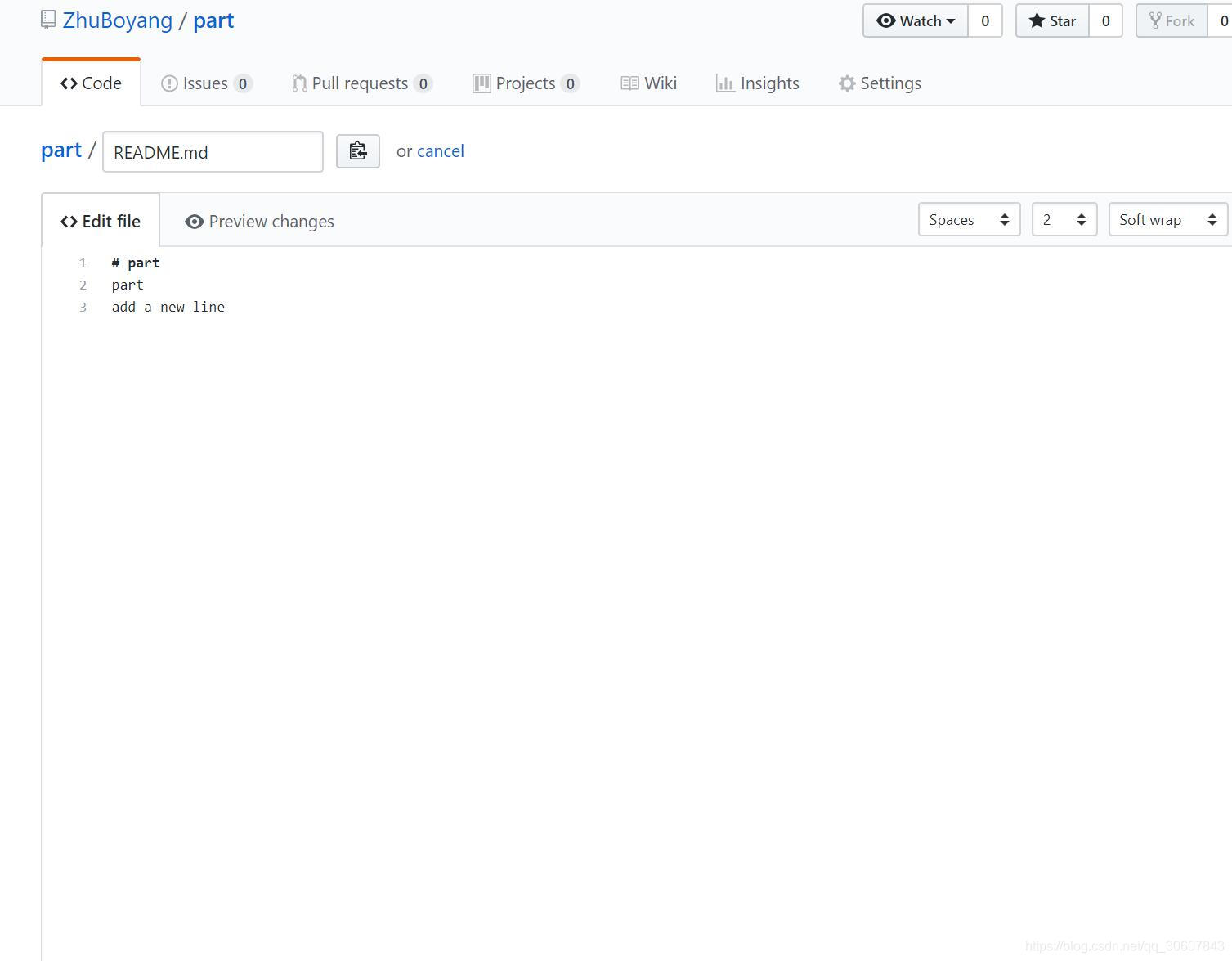The width and height of the screenshot is (1232, 961).
Task: Open the Spaces indent mode dropdown
Action: coord(970,220)
